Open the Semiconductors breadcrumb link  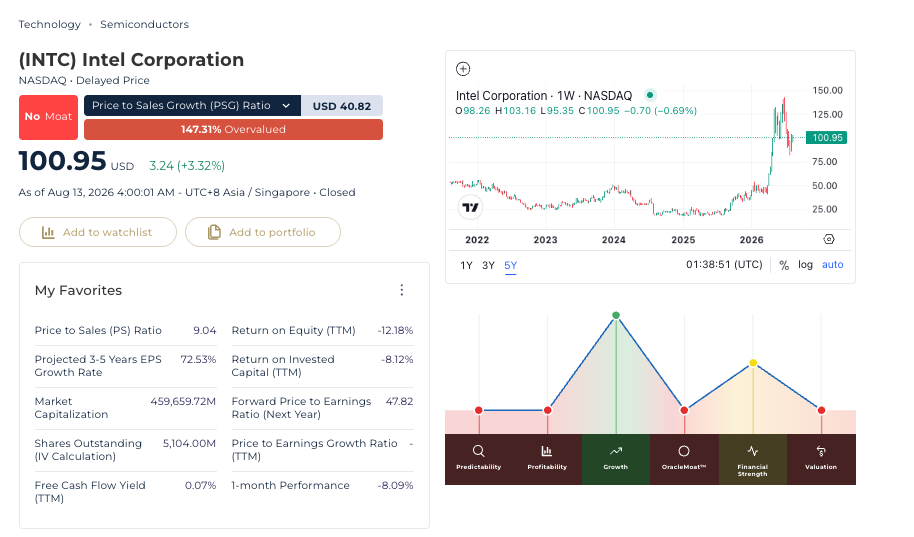coord(145,24)
